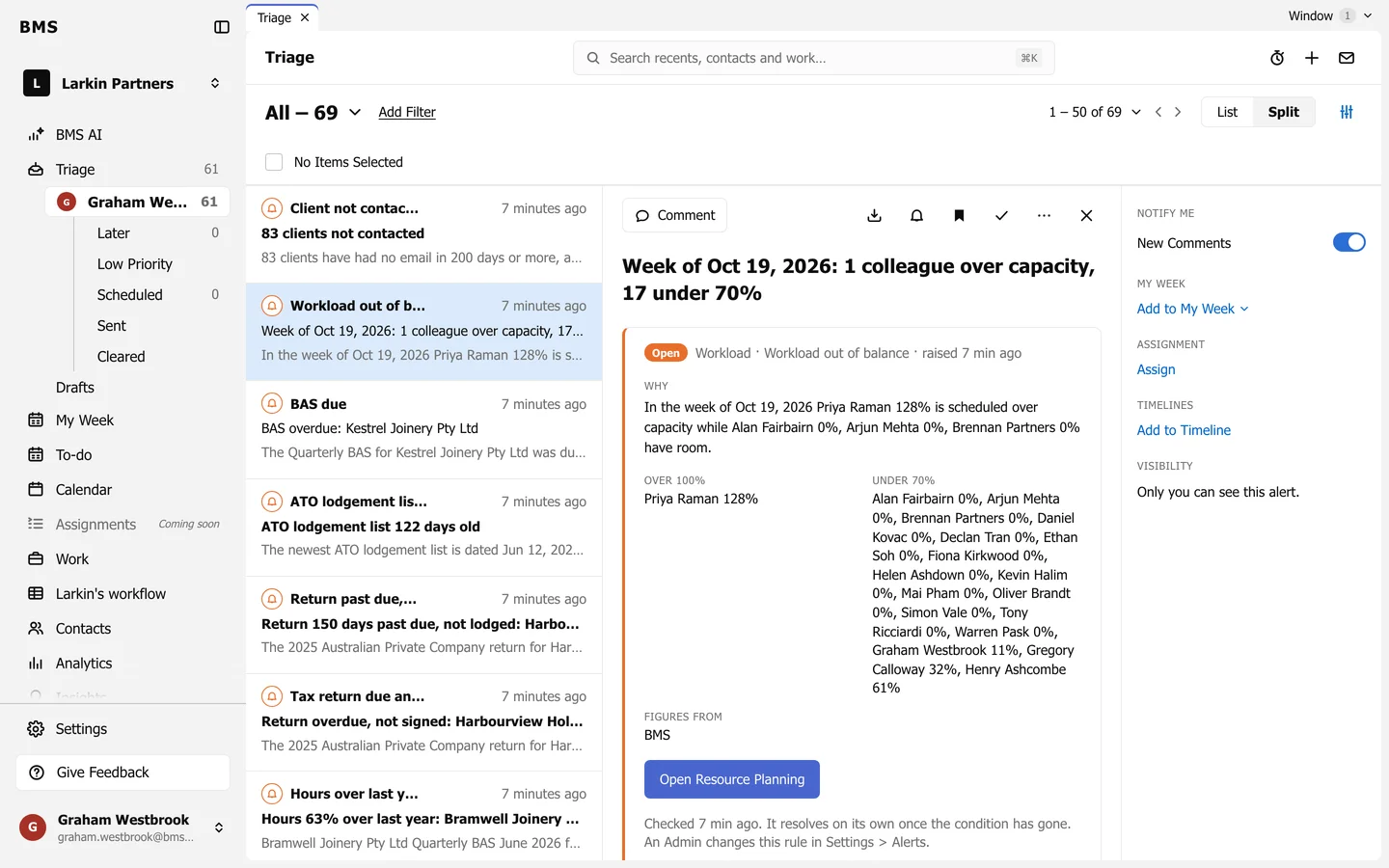Close the Triage tab

pos(305,17)
